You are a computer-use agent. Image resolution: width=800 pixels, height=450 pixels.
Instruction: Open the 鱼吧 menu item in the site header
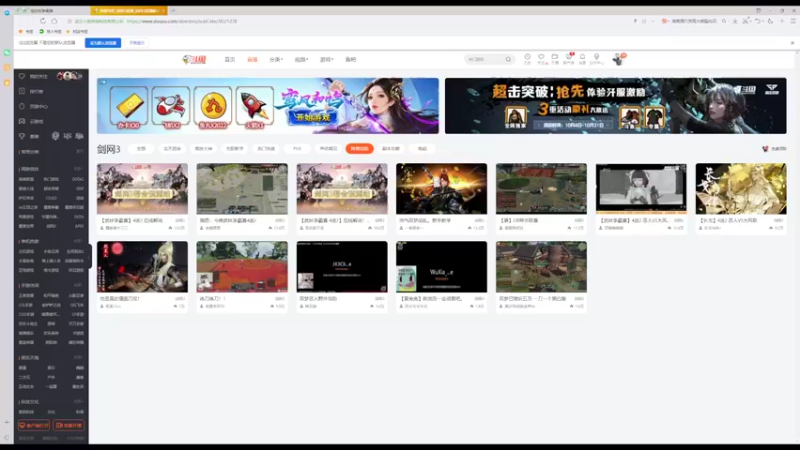click(351, 60)
